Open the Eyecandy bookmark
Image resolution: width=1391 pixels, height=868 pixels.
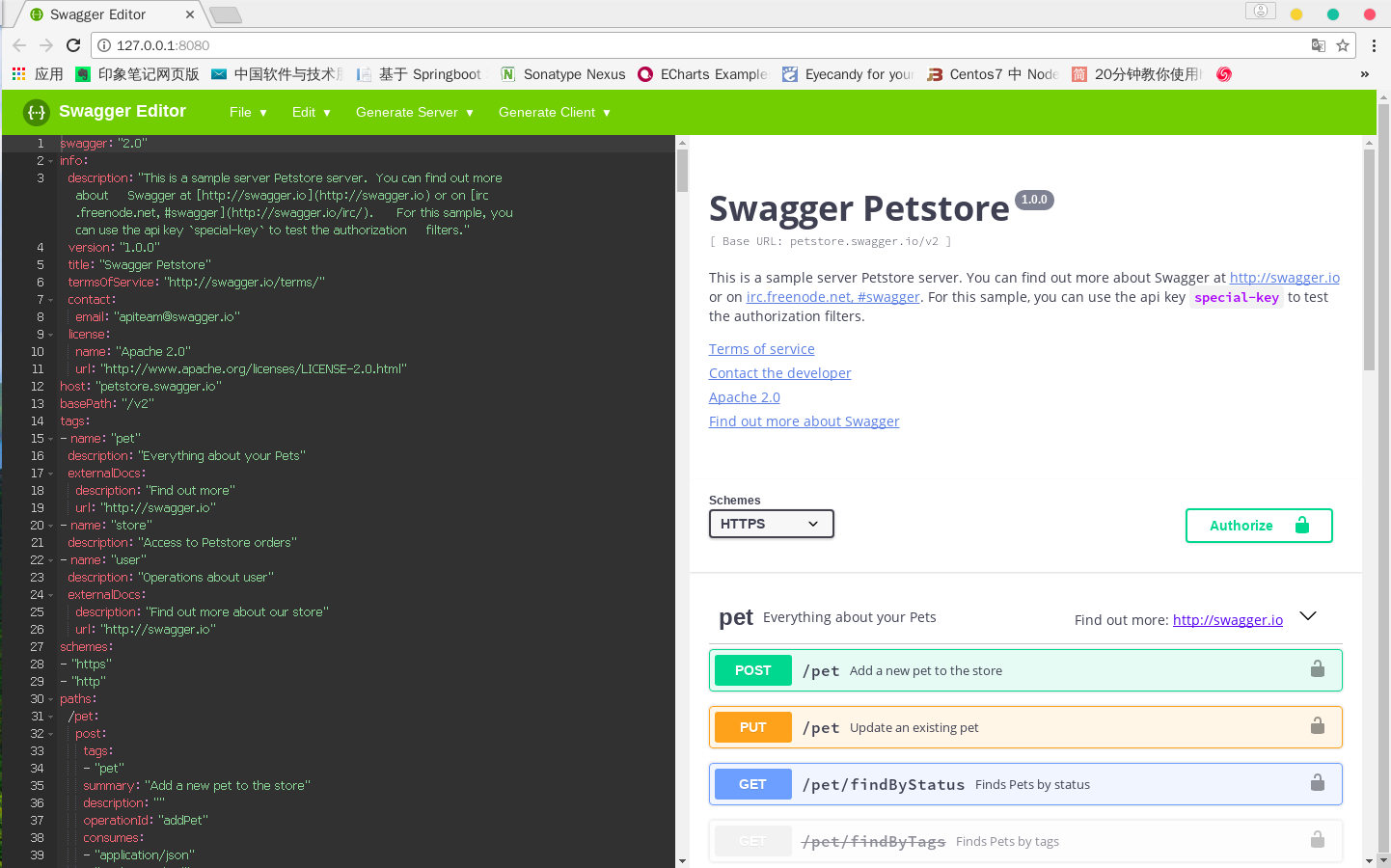pyautogui.click(x=848, y=74)
